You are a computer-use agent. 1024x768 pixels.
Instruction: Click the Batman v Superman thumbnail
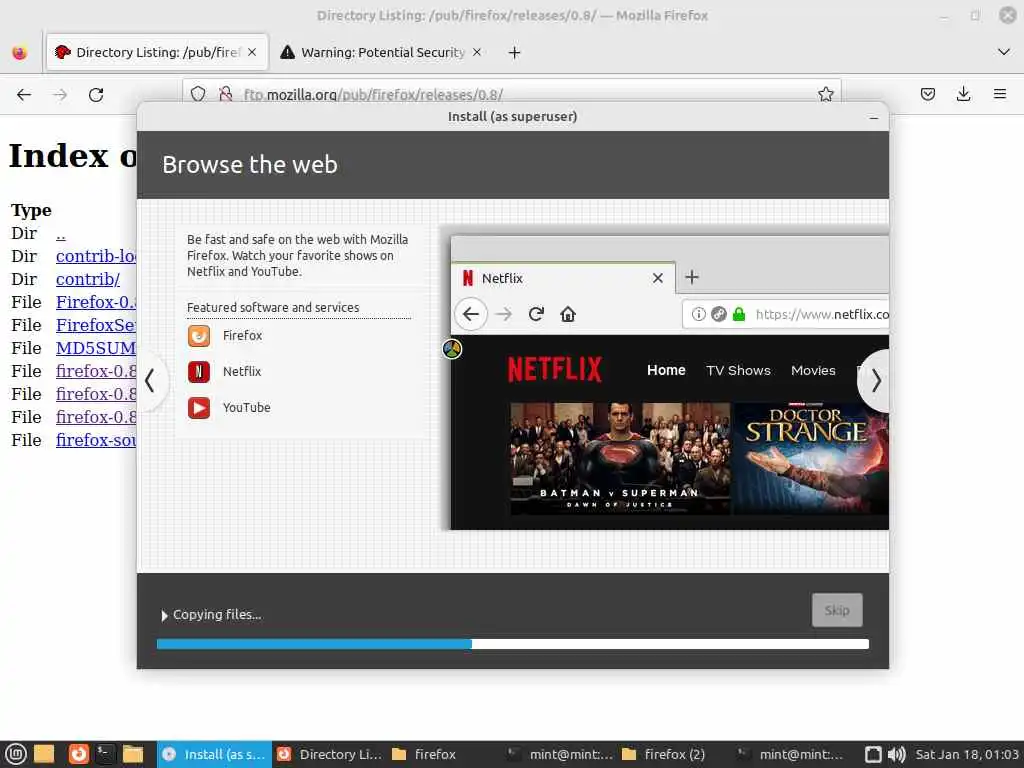coord(620,458)
